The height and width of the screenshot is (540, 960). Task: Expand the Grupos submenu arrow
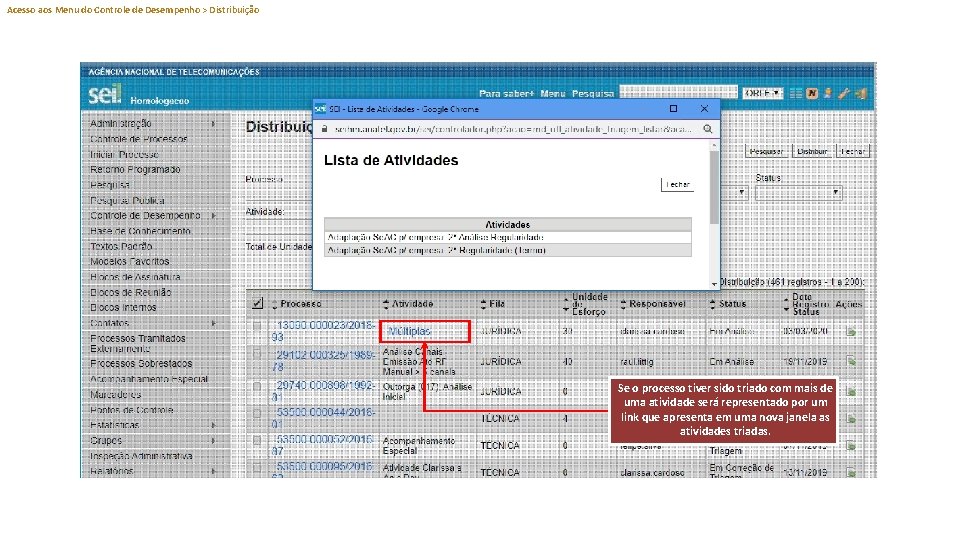click(x=213, y=440)
